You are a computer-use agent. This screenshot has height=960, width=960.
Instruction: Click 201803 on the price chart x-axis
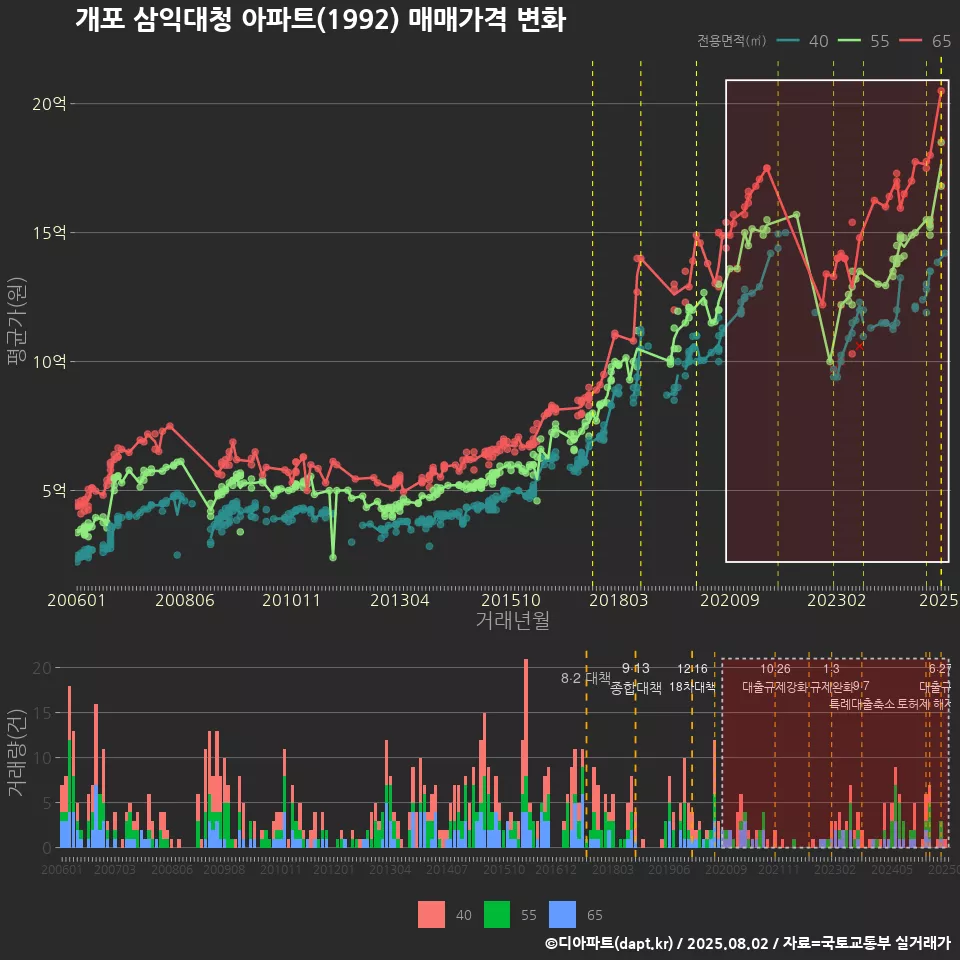(618, 600)
